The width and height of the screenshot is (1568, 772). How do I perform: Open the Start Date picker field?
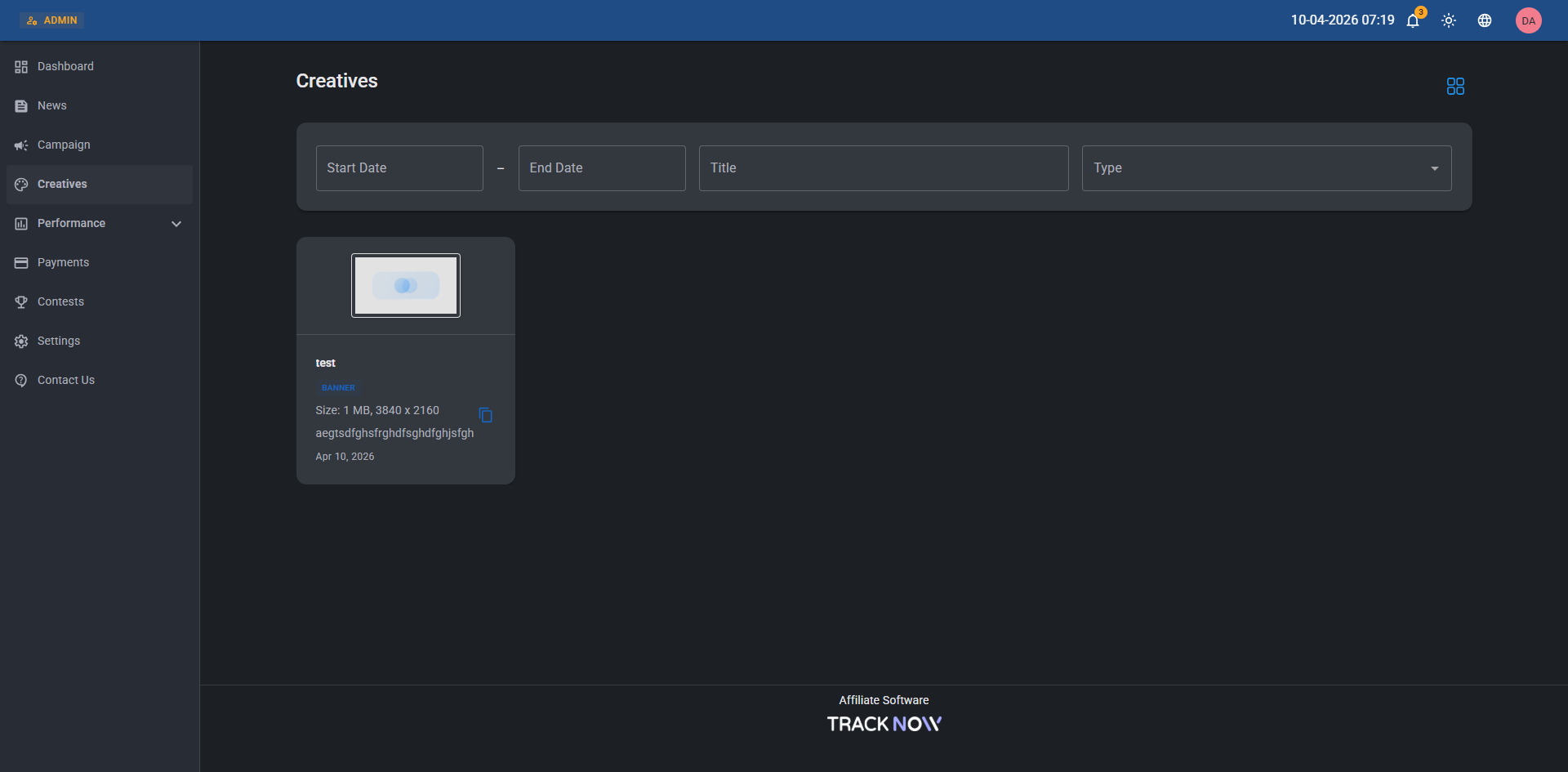[x=399, y=168]
